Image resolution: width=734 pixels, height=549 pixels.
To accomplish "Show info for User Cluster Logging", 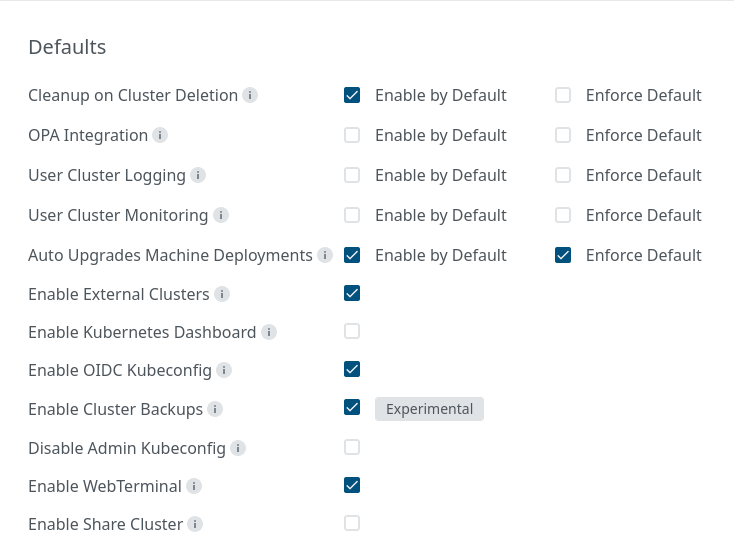I will 198,175.
